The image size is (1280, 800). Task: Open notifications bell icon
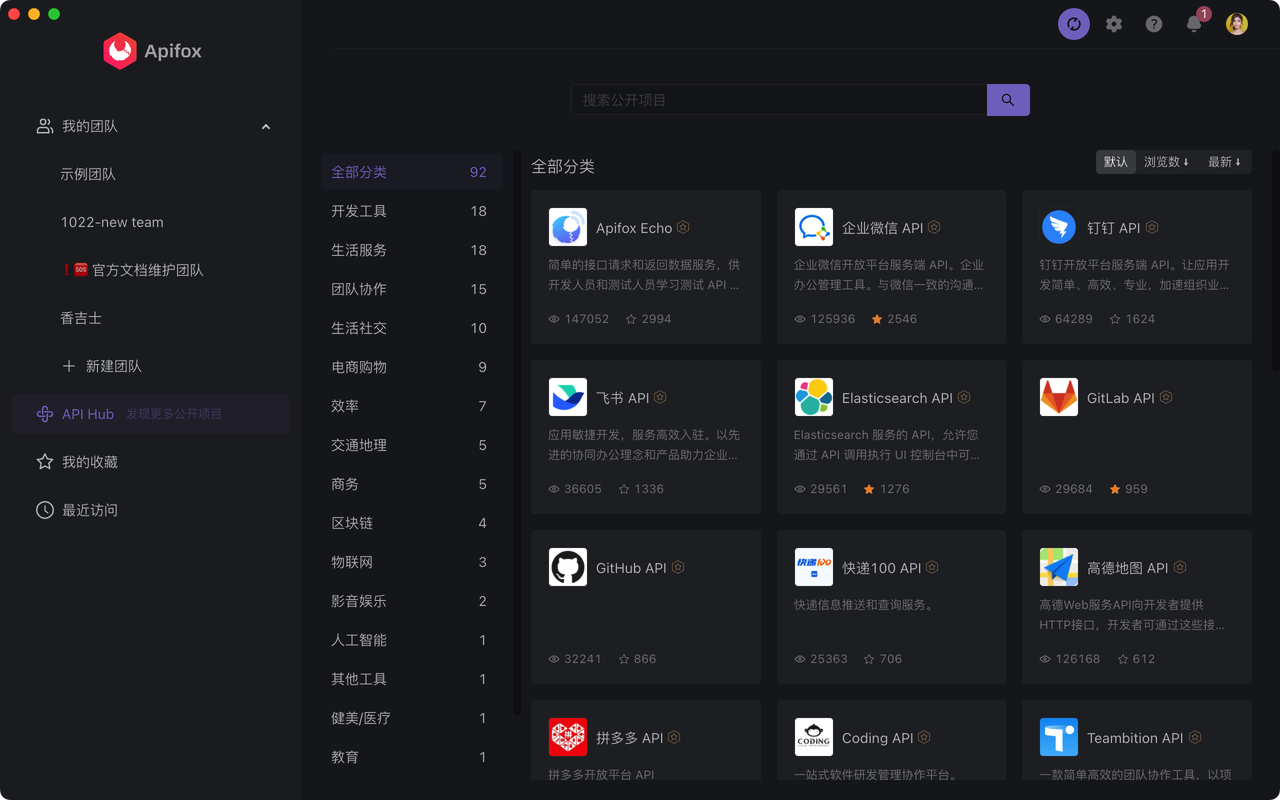pyautogui.click(x=1194, y=24)
